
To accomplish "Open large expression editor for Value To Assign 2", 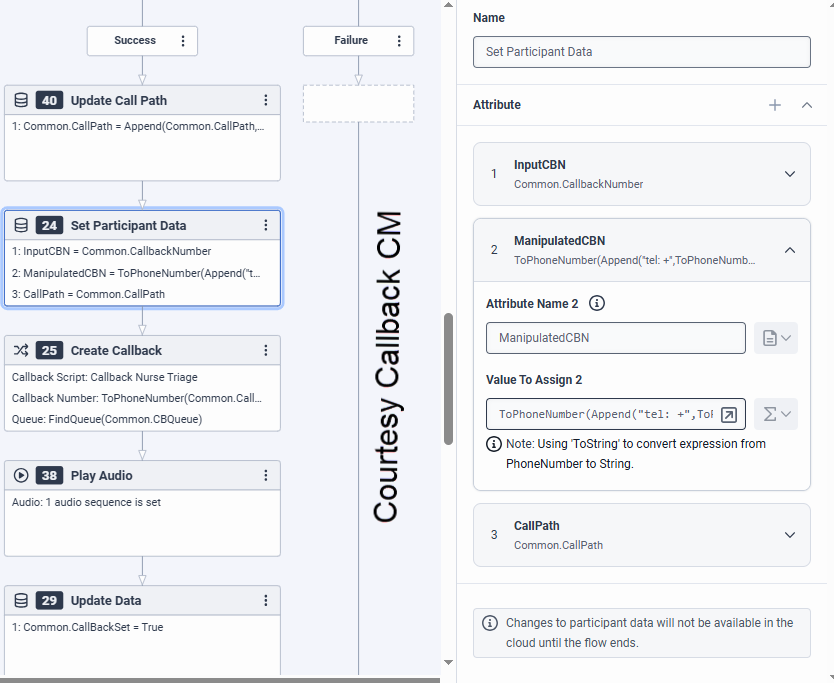I will pyautogui.click(x=730, y=414).
